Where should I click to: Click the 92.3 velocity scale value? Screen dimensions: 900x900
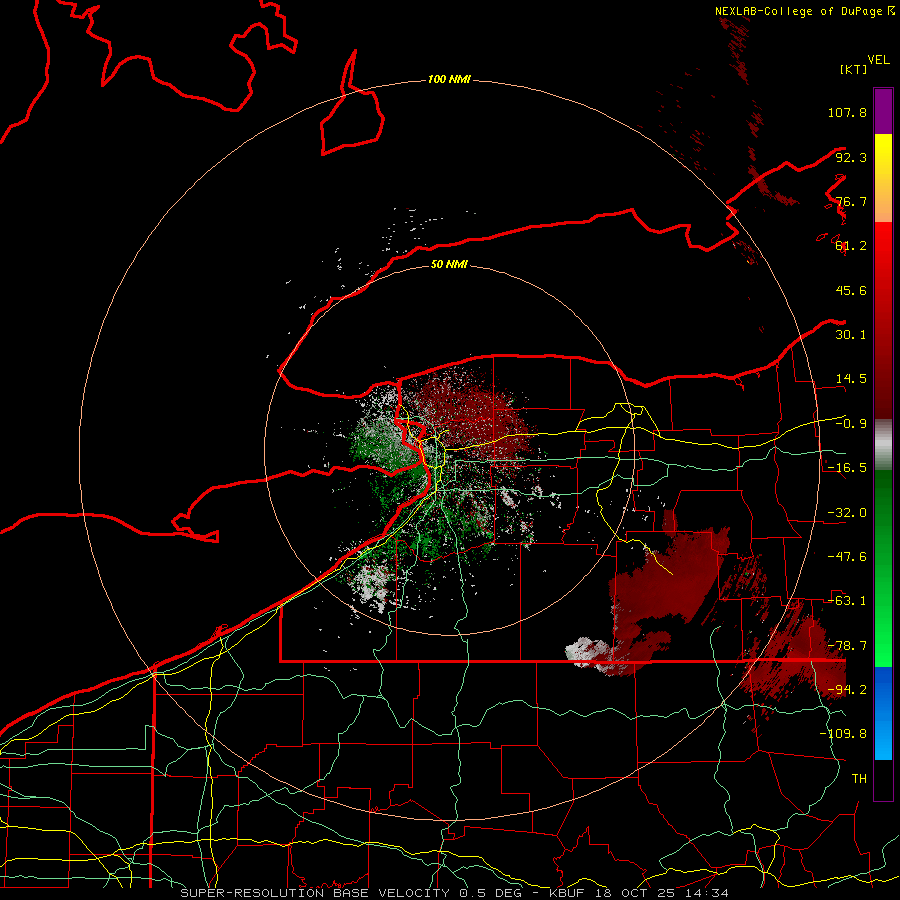pyautogui.click(x=851, y=157)
